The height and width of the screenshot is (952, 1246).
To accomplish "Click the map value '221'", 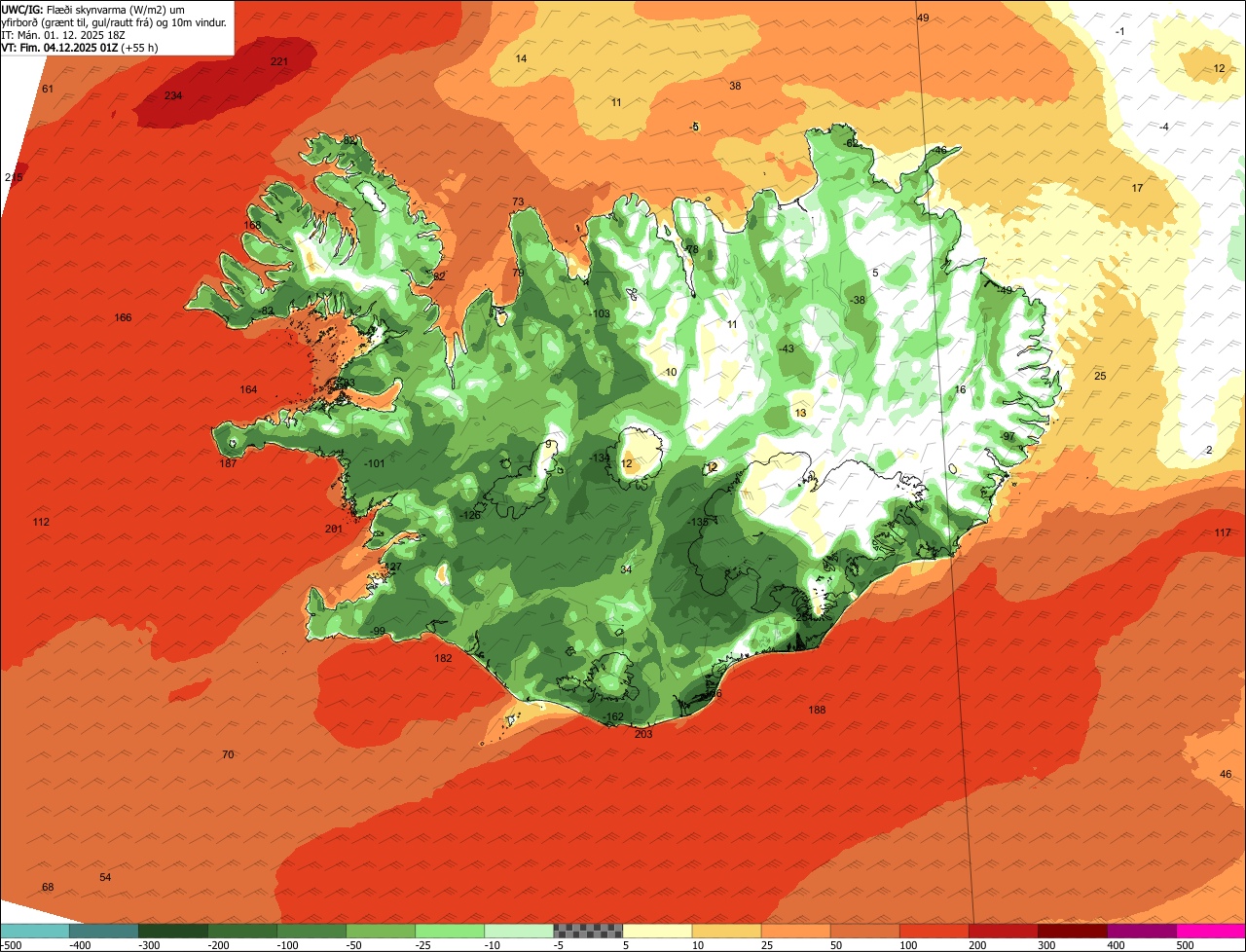I will pos(279,61).
